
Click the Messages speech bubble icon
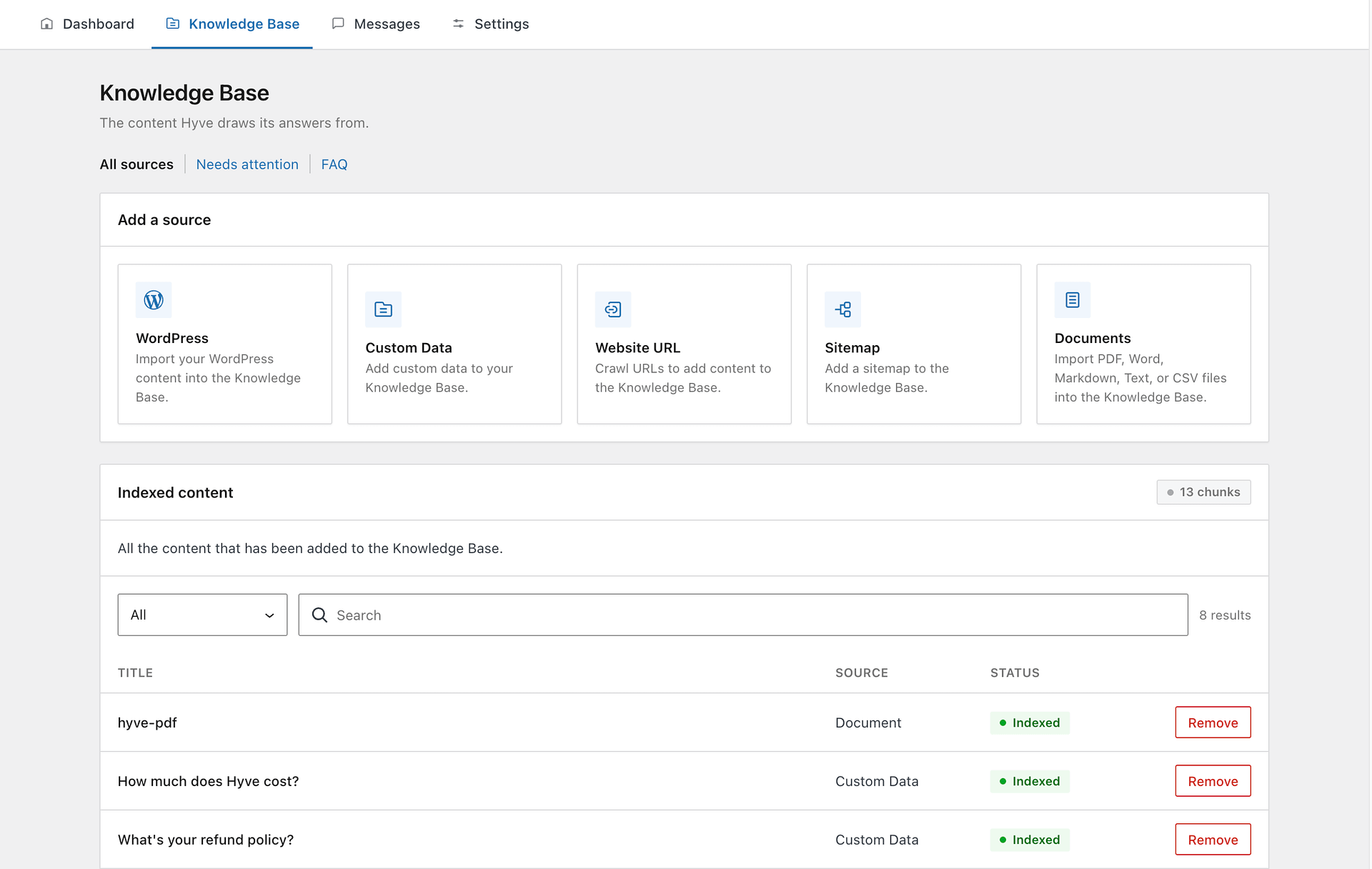[338, 24]
